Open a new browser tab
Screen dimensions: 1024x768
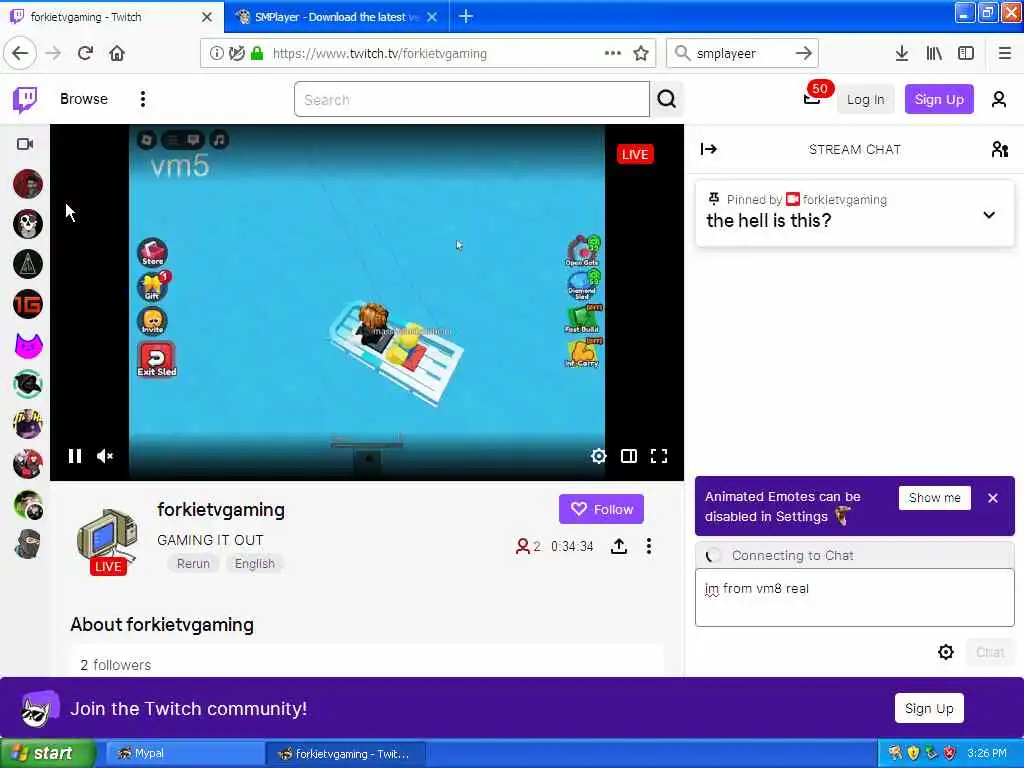(x=466, y=16)
